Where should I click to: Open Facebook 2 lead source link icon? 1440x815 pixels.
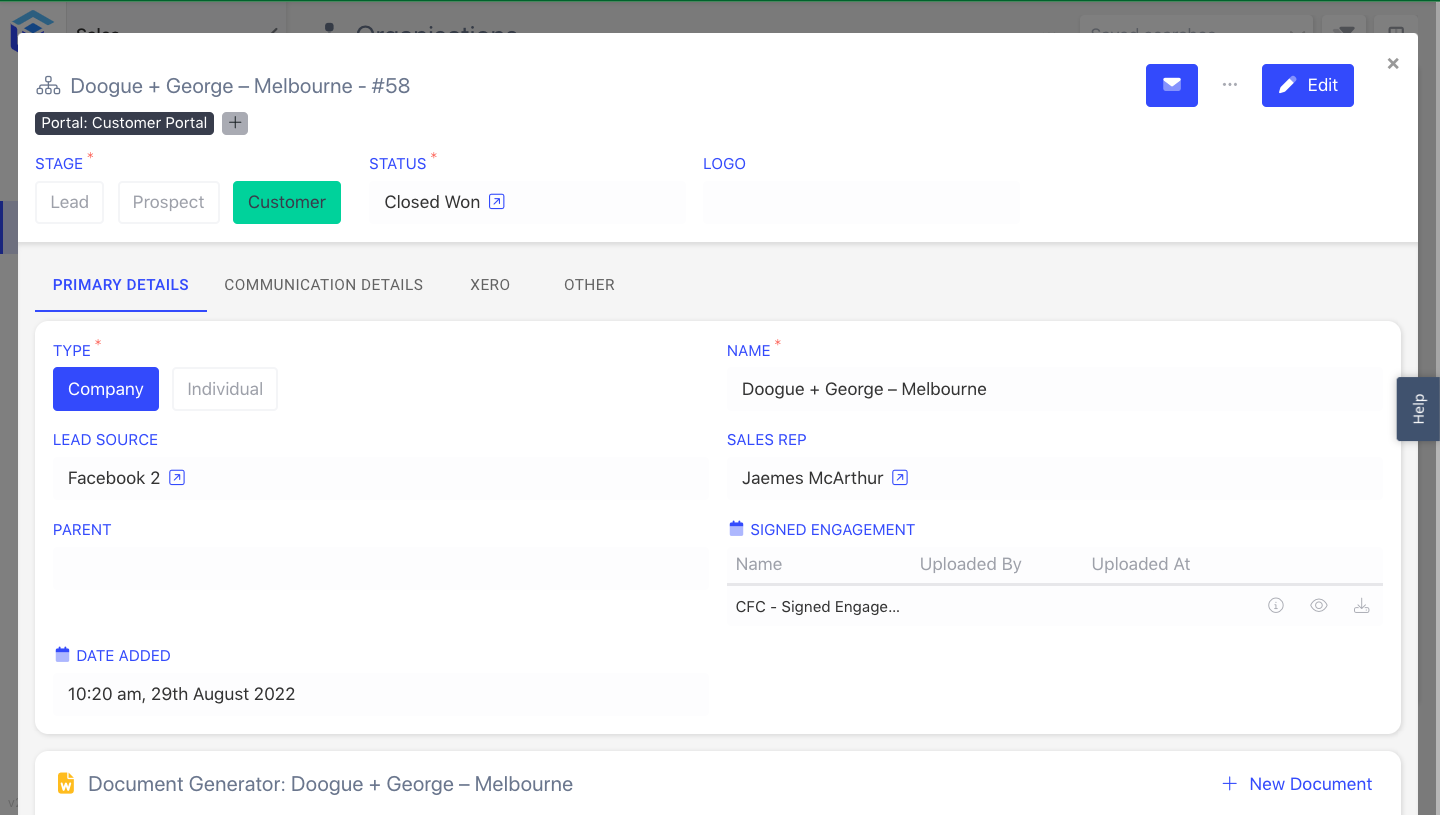pos(177,478)
